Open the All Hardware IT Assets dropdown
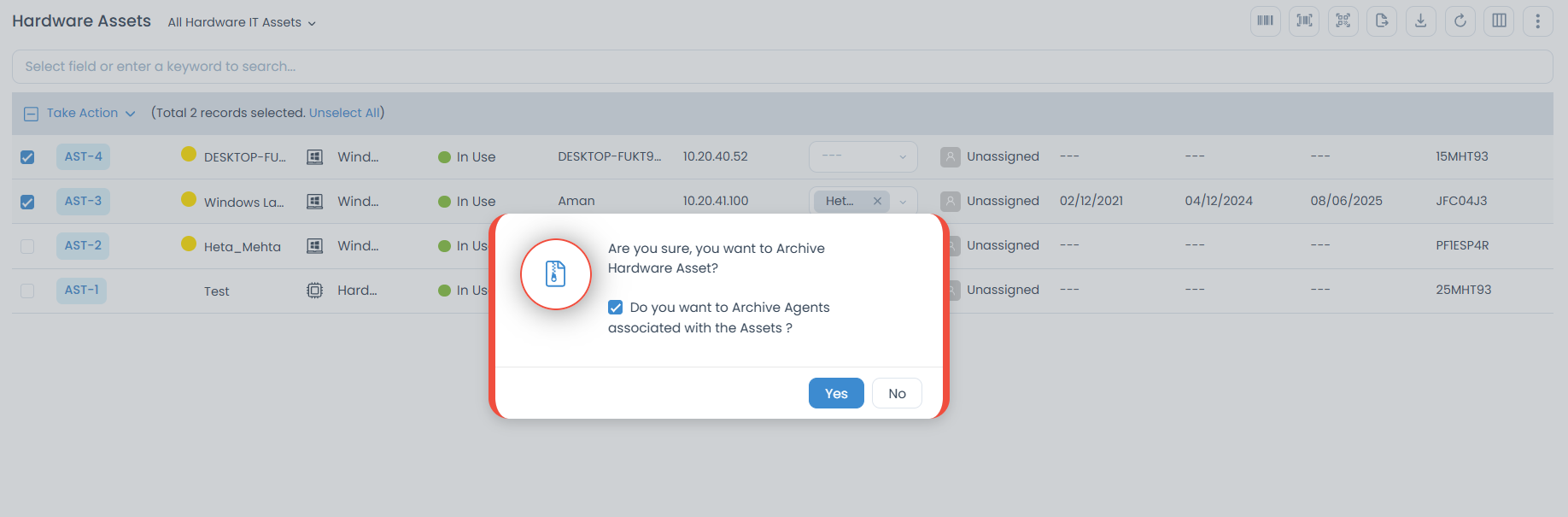Screen dimensions: 1568x517 [242, 22]
